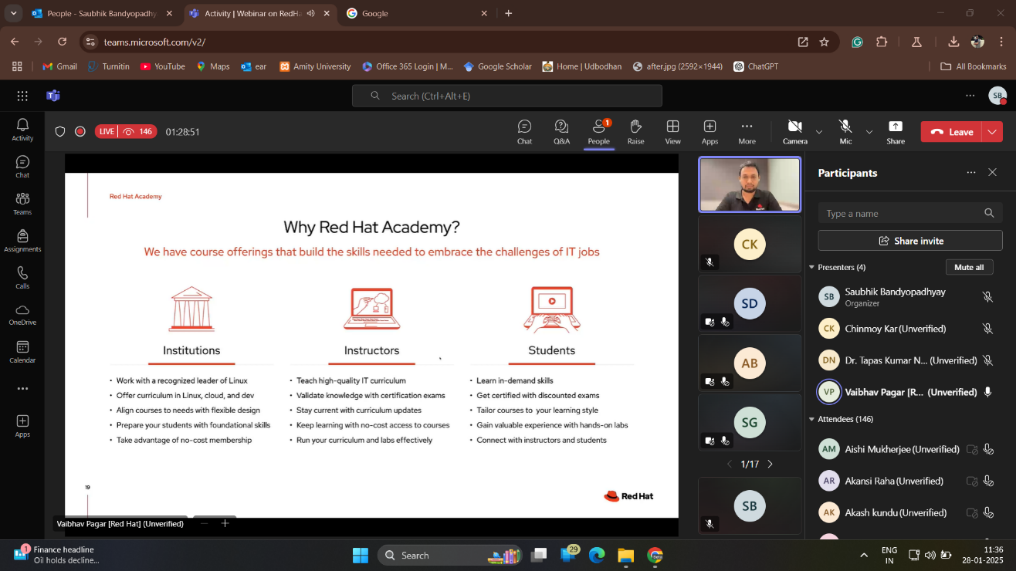Switch to People - Saubhik browser tab
Viewport: 1016px width, 571px height.
(x=102, y=13)
